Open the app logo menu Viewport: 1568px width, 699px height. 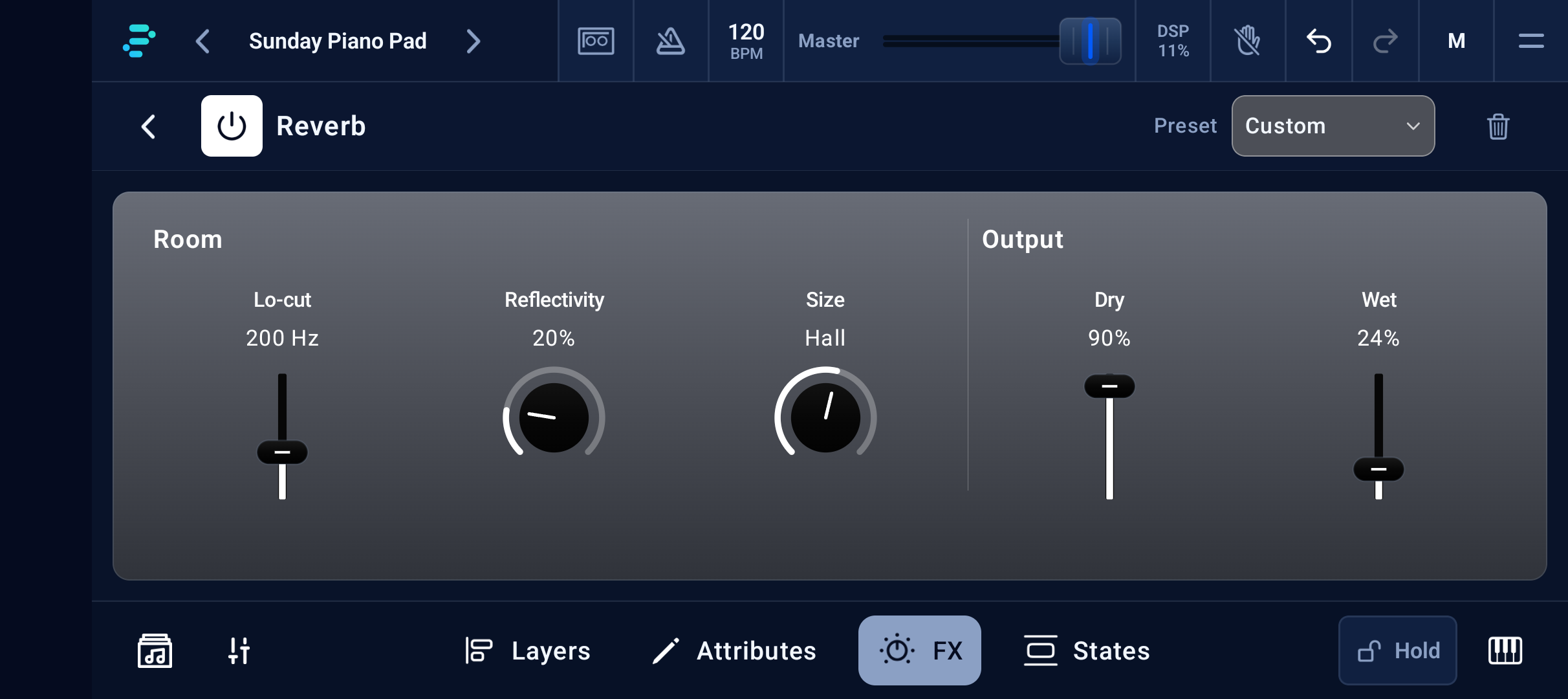(x=139, y=41)
